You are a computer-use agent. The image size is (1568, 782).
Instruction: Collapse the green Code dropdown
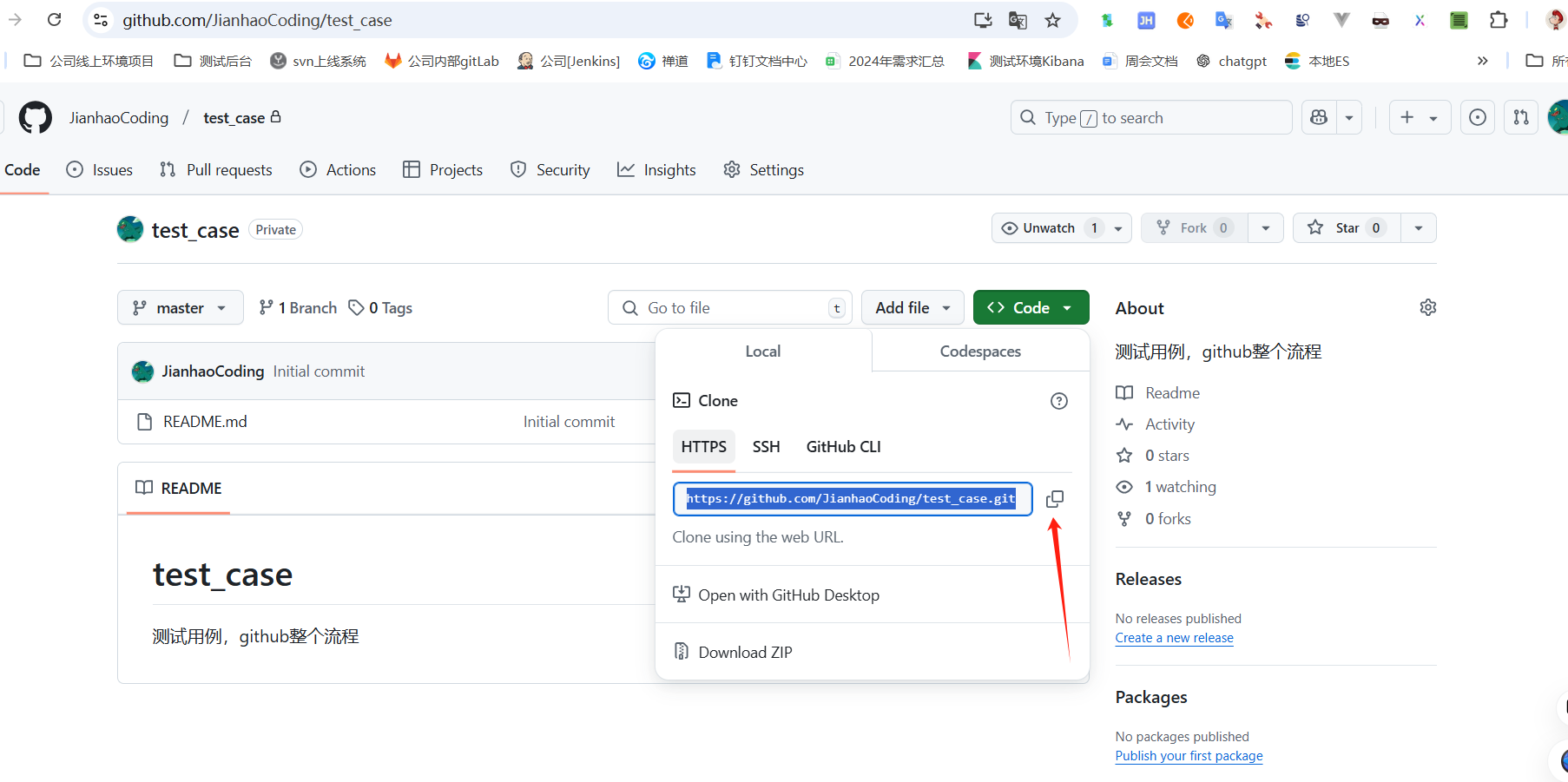click(x=1031, y=308)
